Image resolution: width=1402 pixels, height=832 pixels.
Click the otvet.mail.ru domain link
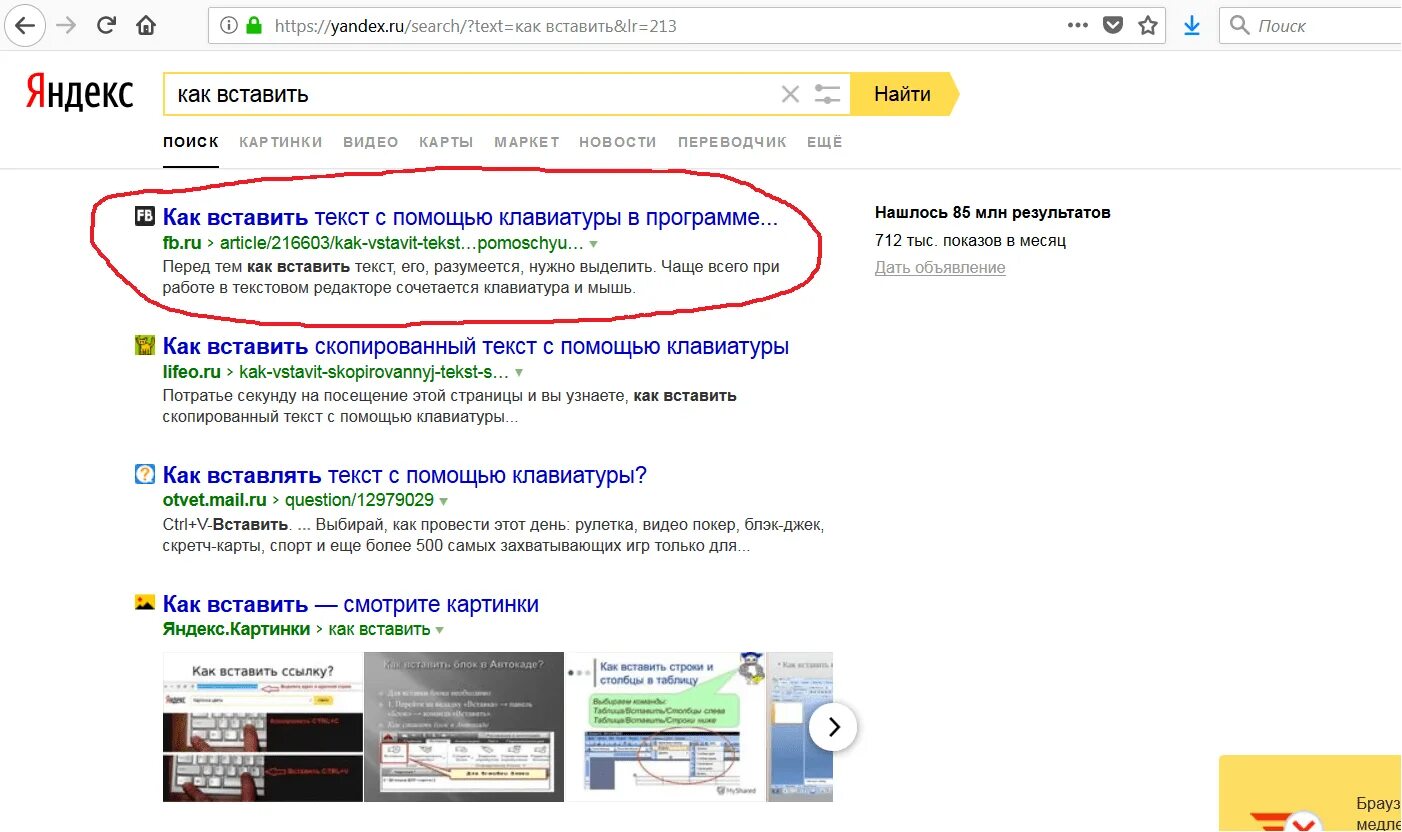click(215, 500)
